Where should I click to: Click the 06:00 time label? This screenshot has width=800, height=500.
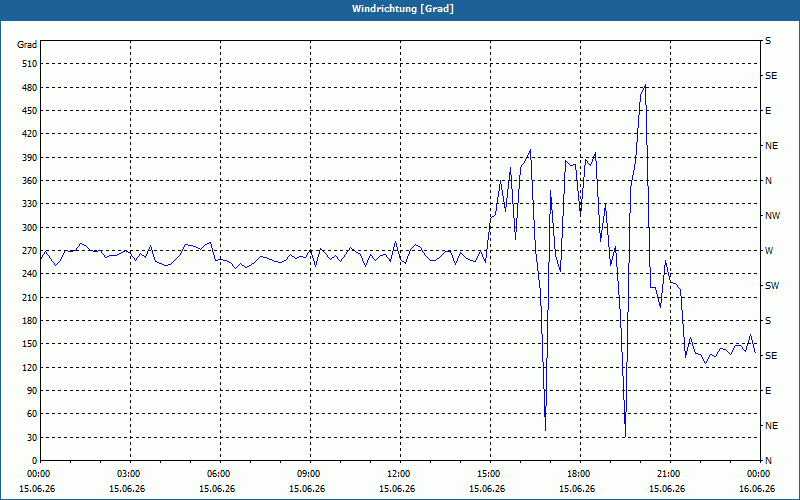(x=217, y=474)
